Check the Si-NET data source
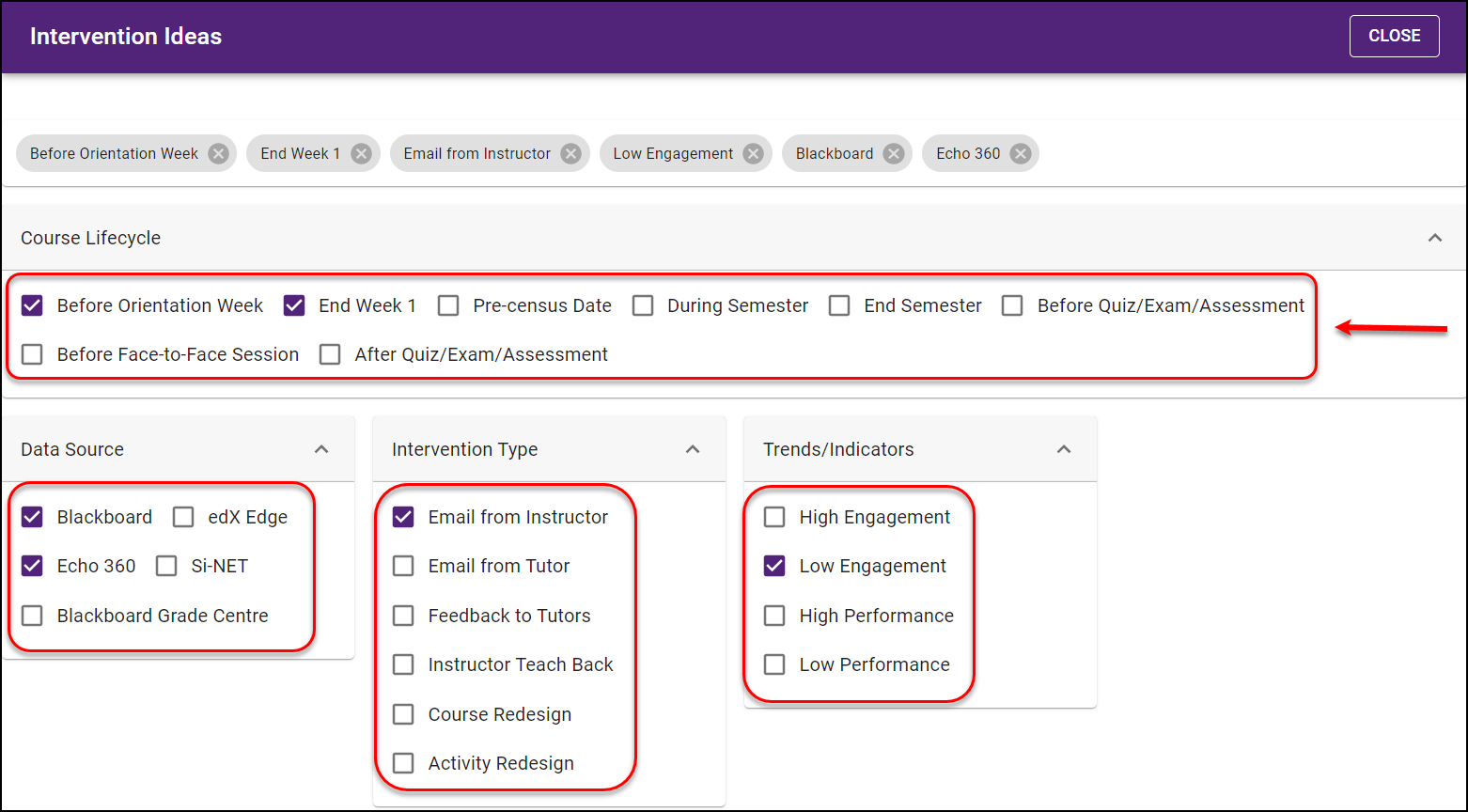 point(166,566)
